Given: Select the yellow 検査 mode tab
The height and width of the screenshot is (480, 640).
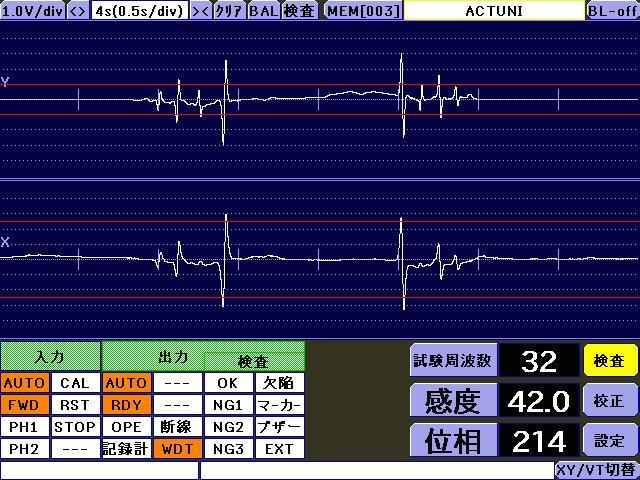Looking at the screenshot, I should click(610, 360).
